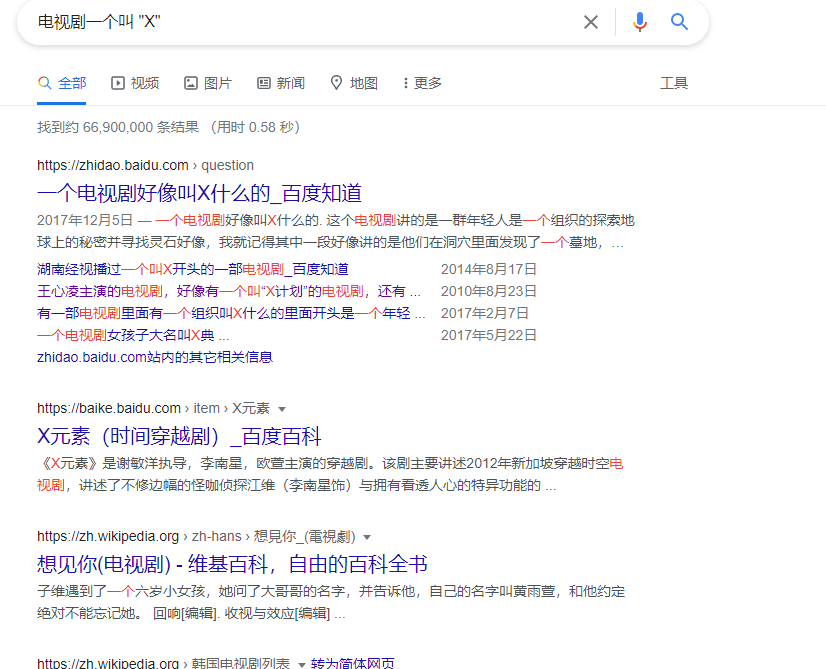
Task: Click the video play icon beside 视频
Action: pyautogui.click(x=117, y=83)
